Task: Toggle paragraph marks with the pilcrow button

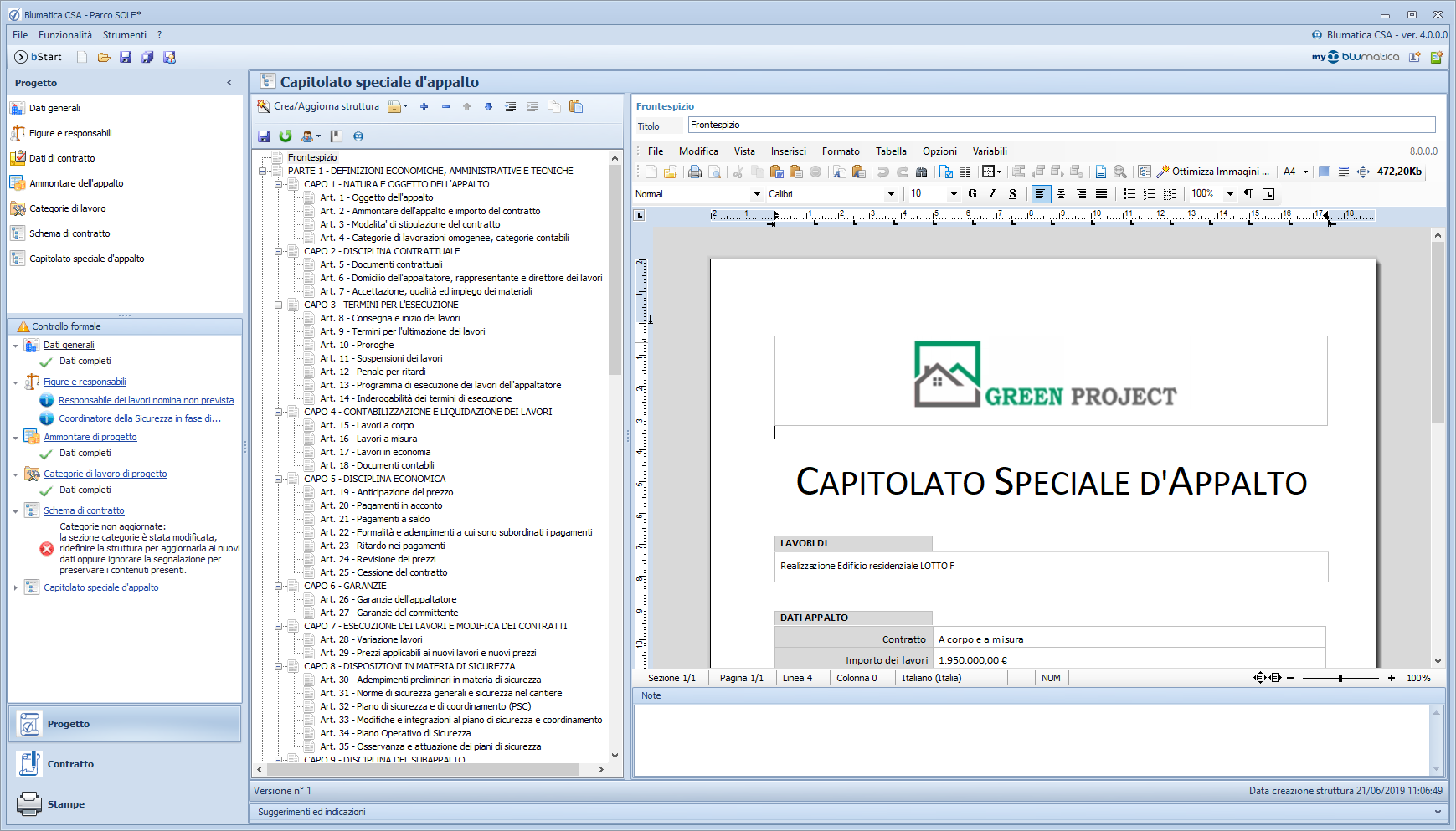Action: coord(1248,193)
